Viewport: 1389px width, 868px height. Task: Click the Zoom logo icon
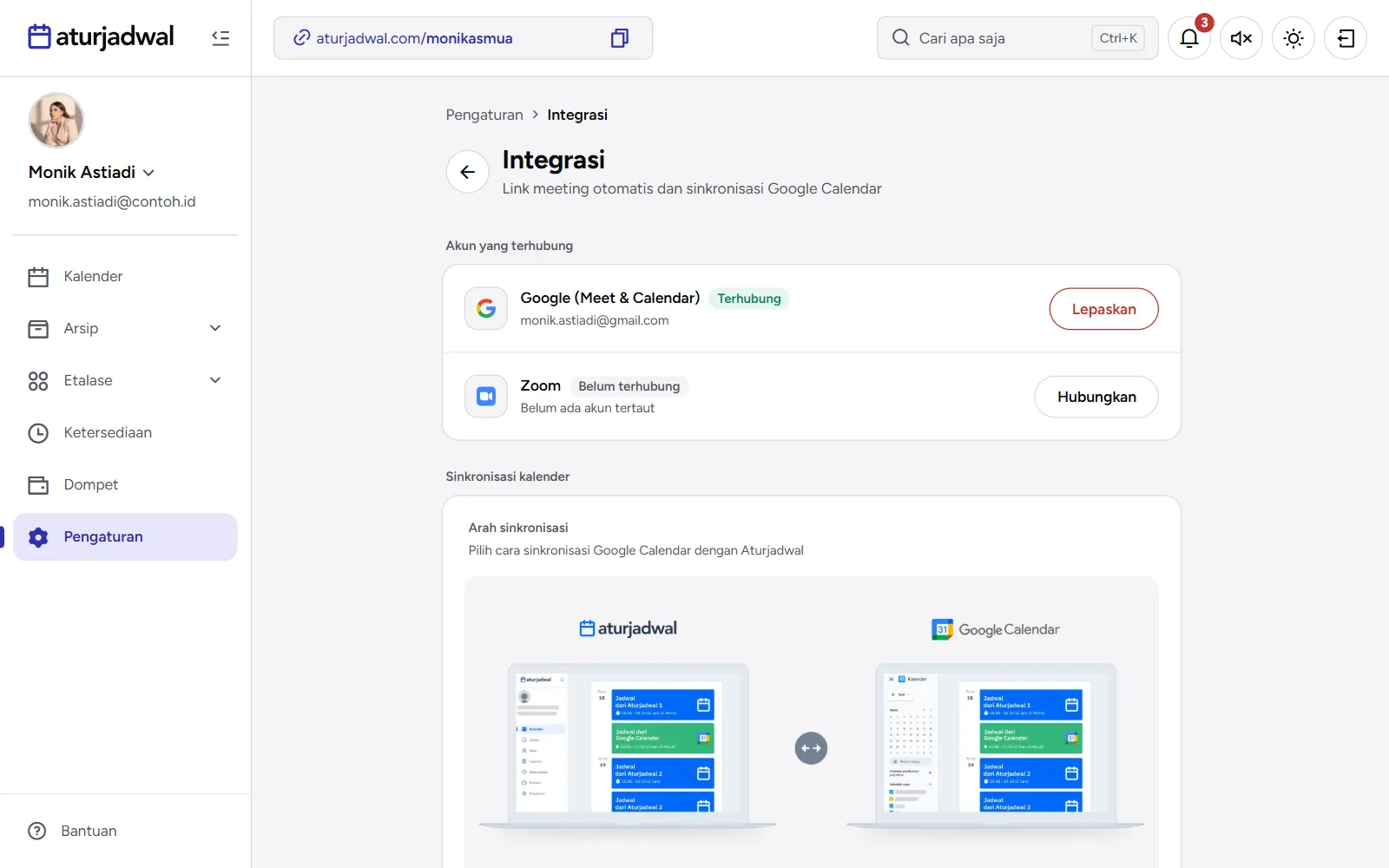coord(486,396)
